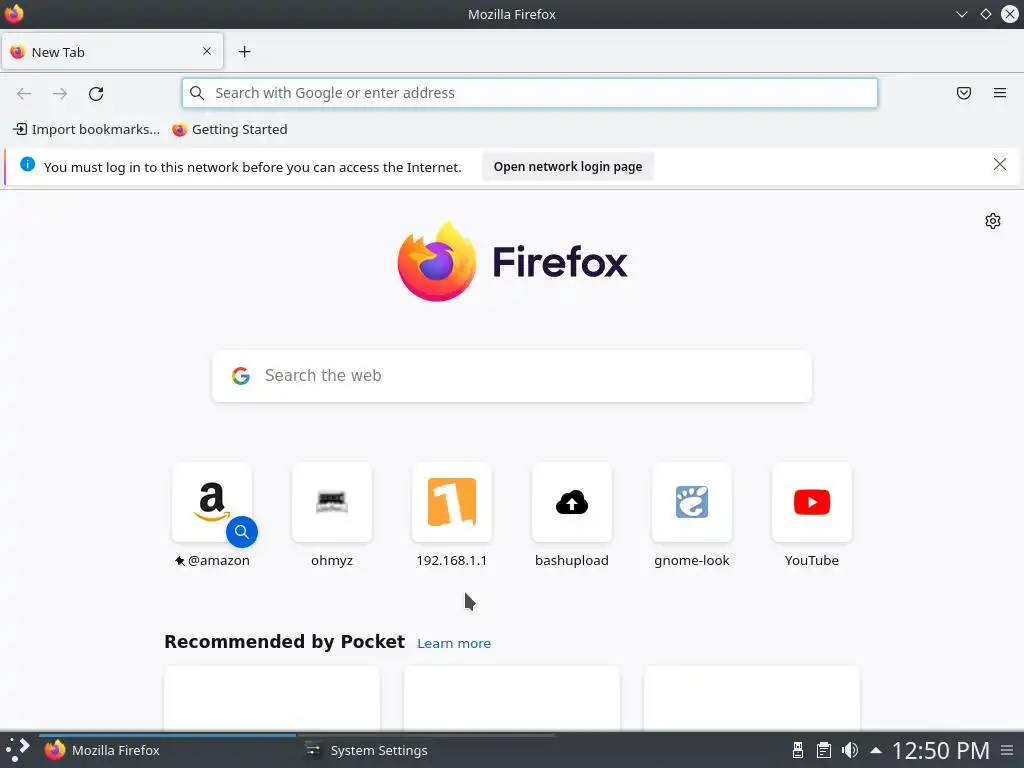Click the Search the web box
Screen dimensions: 1024x768
click(x=512, y=376)
